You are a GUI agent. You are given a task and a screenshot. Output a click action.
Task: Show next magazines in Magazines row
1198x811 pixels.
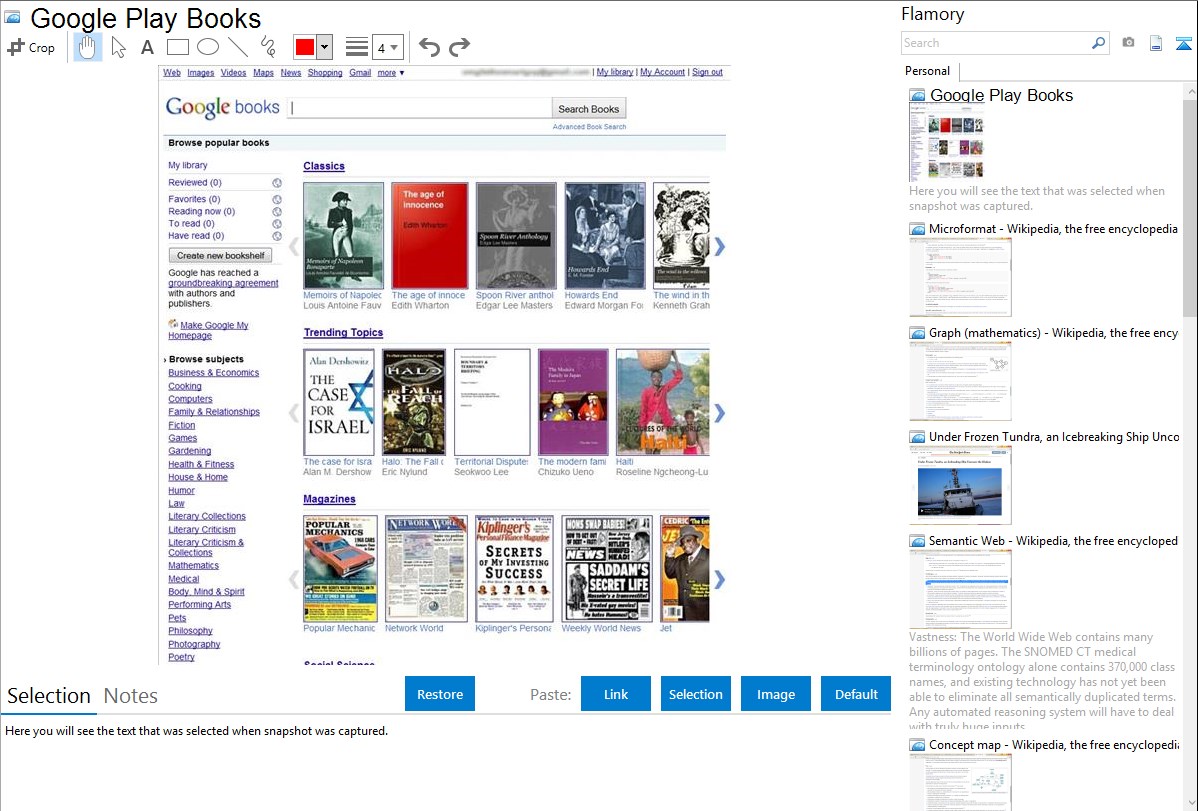[x=719, y=579]
